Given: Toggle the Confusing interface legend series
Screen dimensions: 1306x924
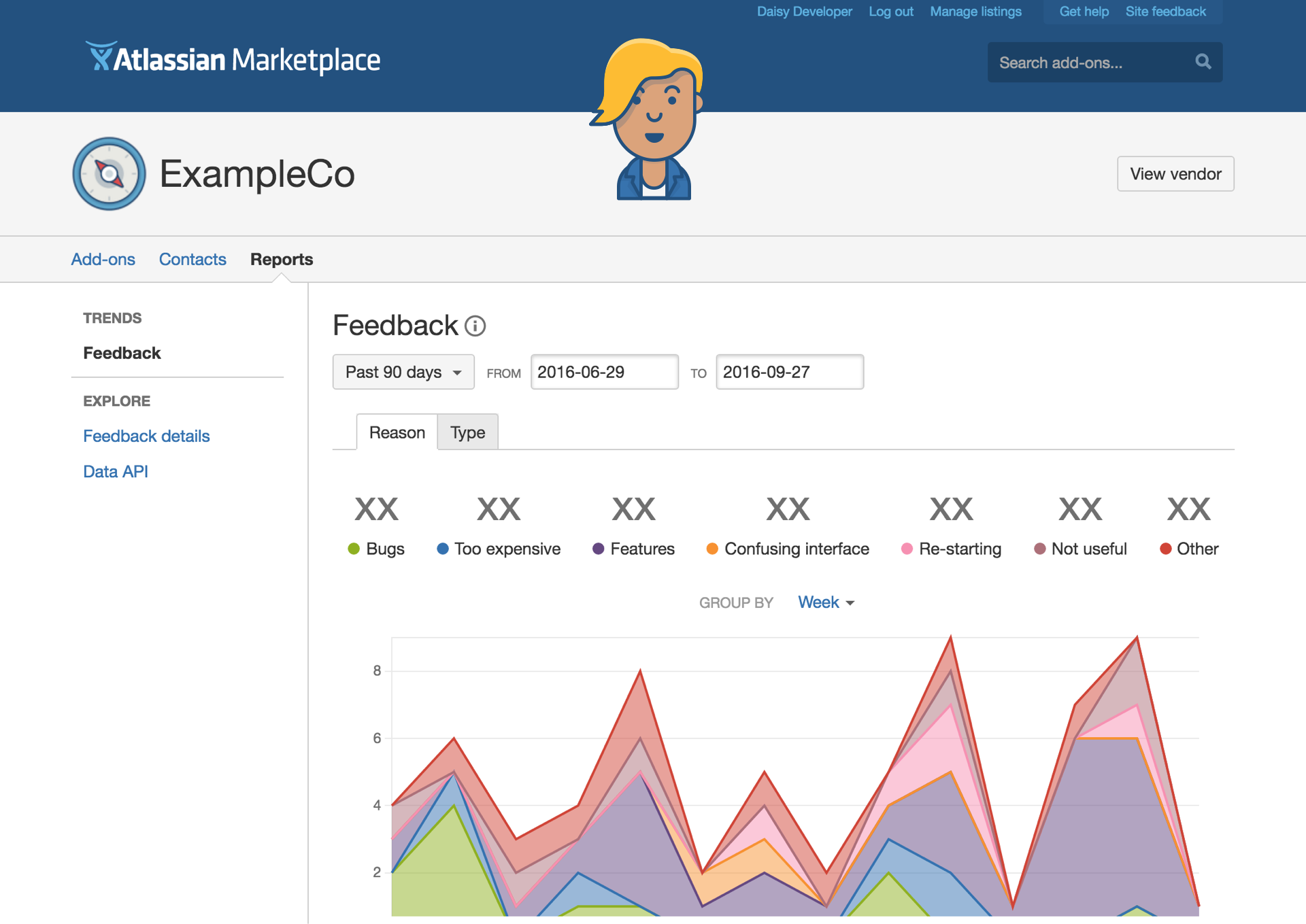Looking at the screenshot, I should (x=788, y=549).
